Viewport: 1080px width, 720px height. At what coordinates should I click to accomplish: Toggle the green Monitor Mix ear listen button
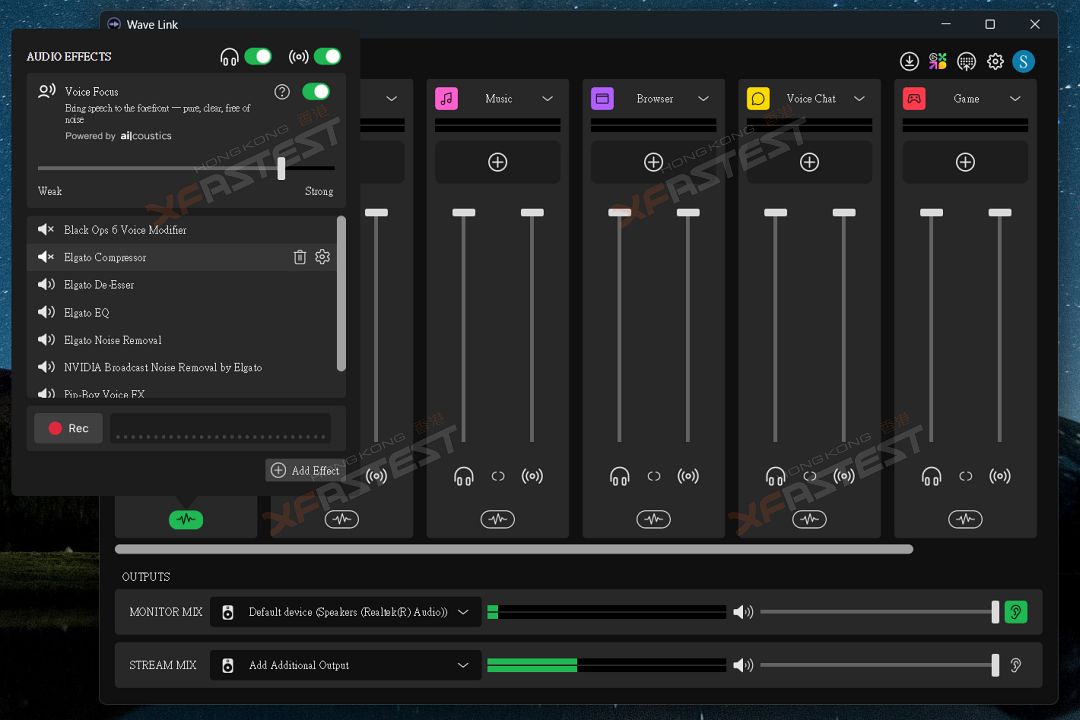(1016, 612)
